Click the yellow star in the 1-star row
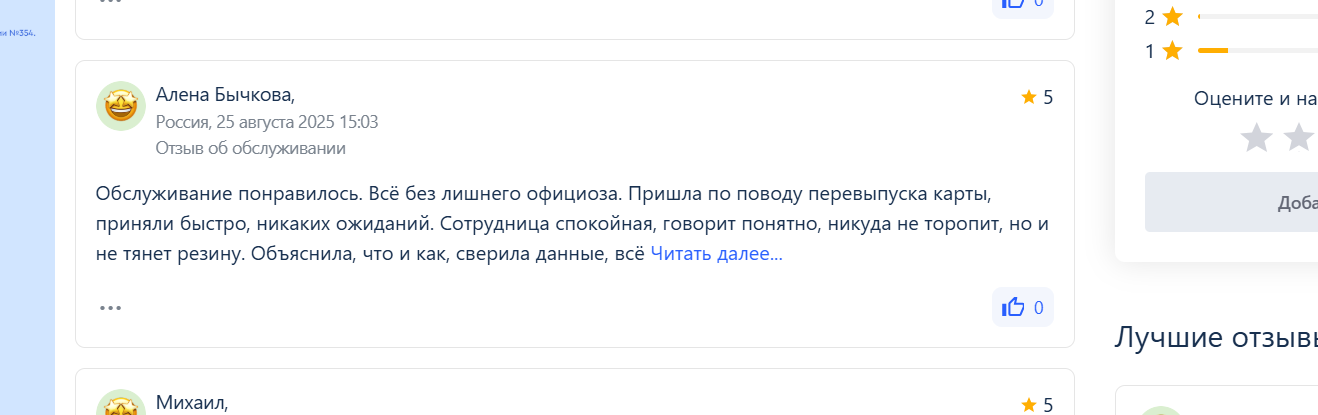 point(1173,51)
